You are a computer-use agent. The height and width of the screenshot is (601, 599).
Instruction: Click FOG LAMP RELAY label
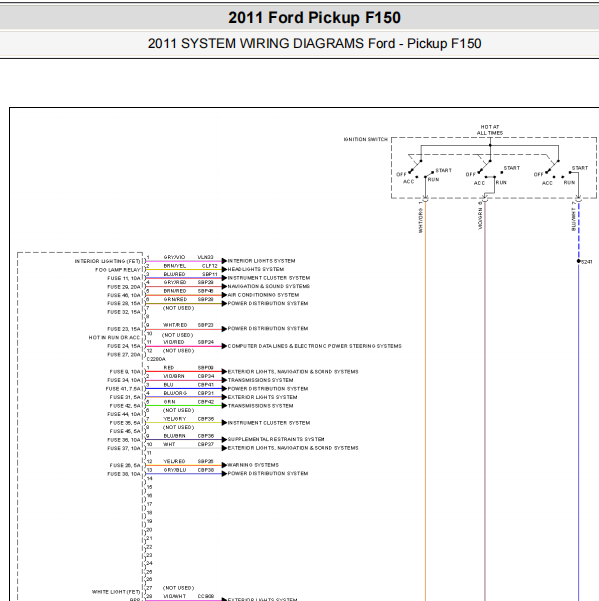(x=118, y=270)
